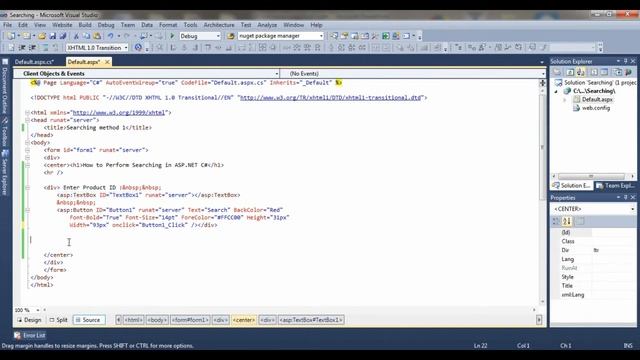The width and height of the screenshot is (640, 360).
Task: Switch to the Default.aspx.cs tab
Action: [34, 62]
